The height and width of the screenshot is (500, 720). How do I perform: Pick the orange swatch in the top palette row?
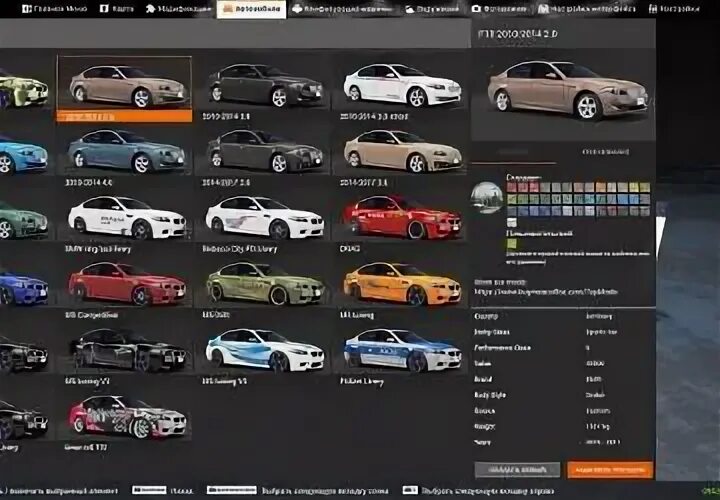click(600, 187)
